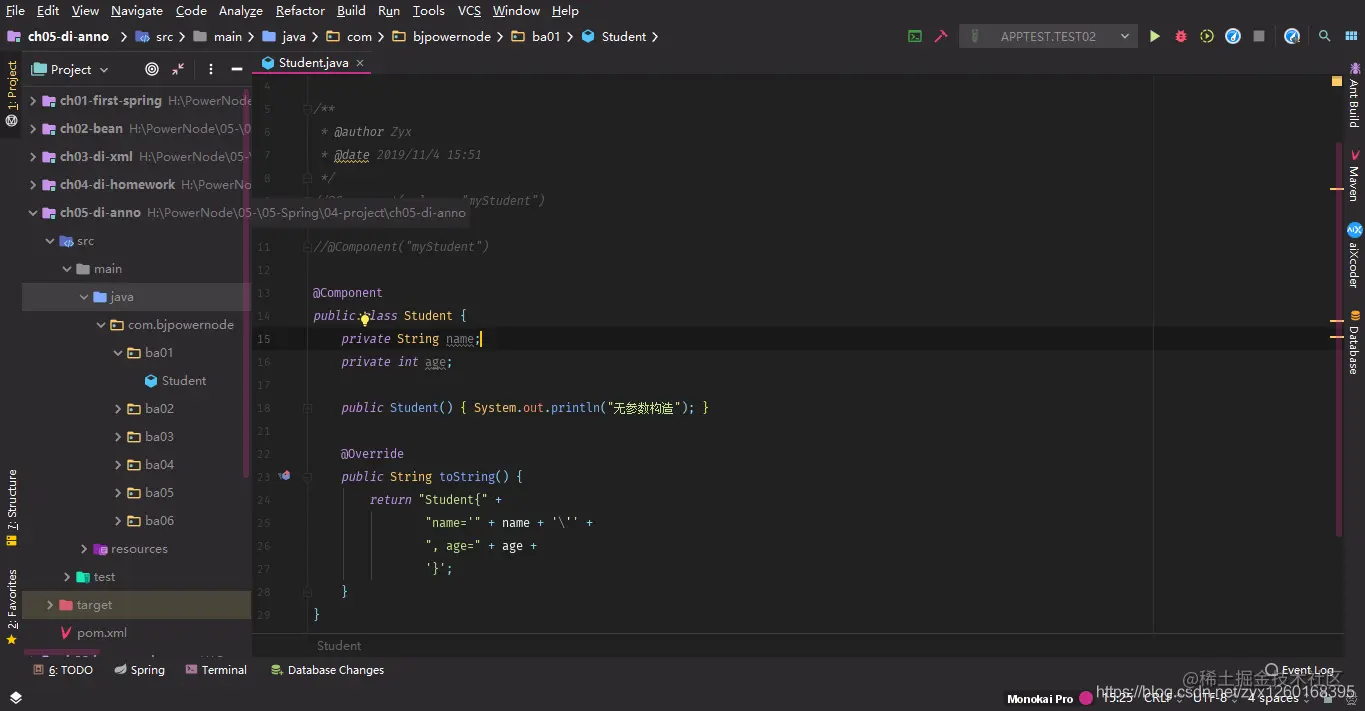1365x711 pixels.
Task: Expand the test folder
Action: [x=67, y=577]
